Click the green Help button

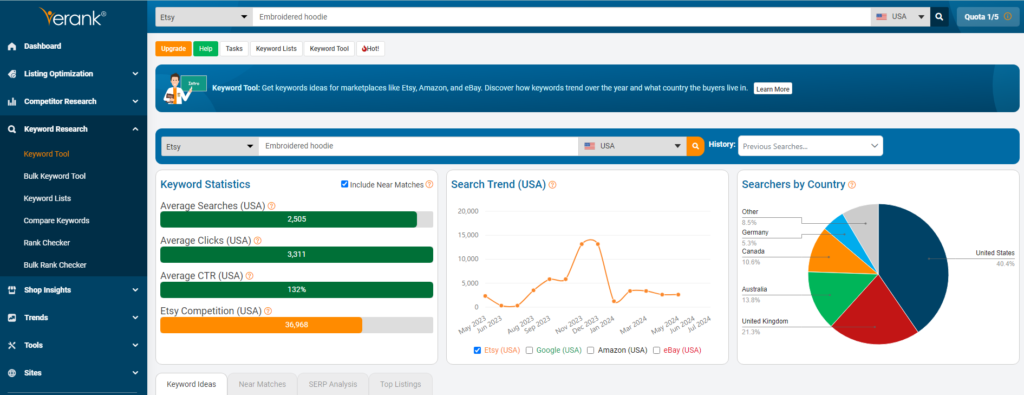point(206,49)
